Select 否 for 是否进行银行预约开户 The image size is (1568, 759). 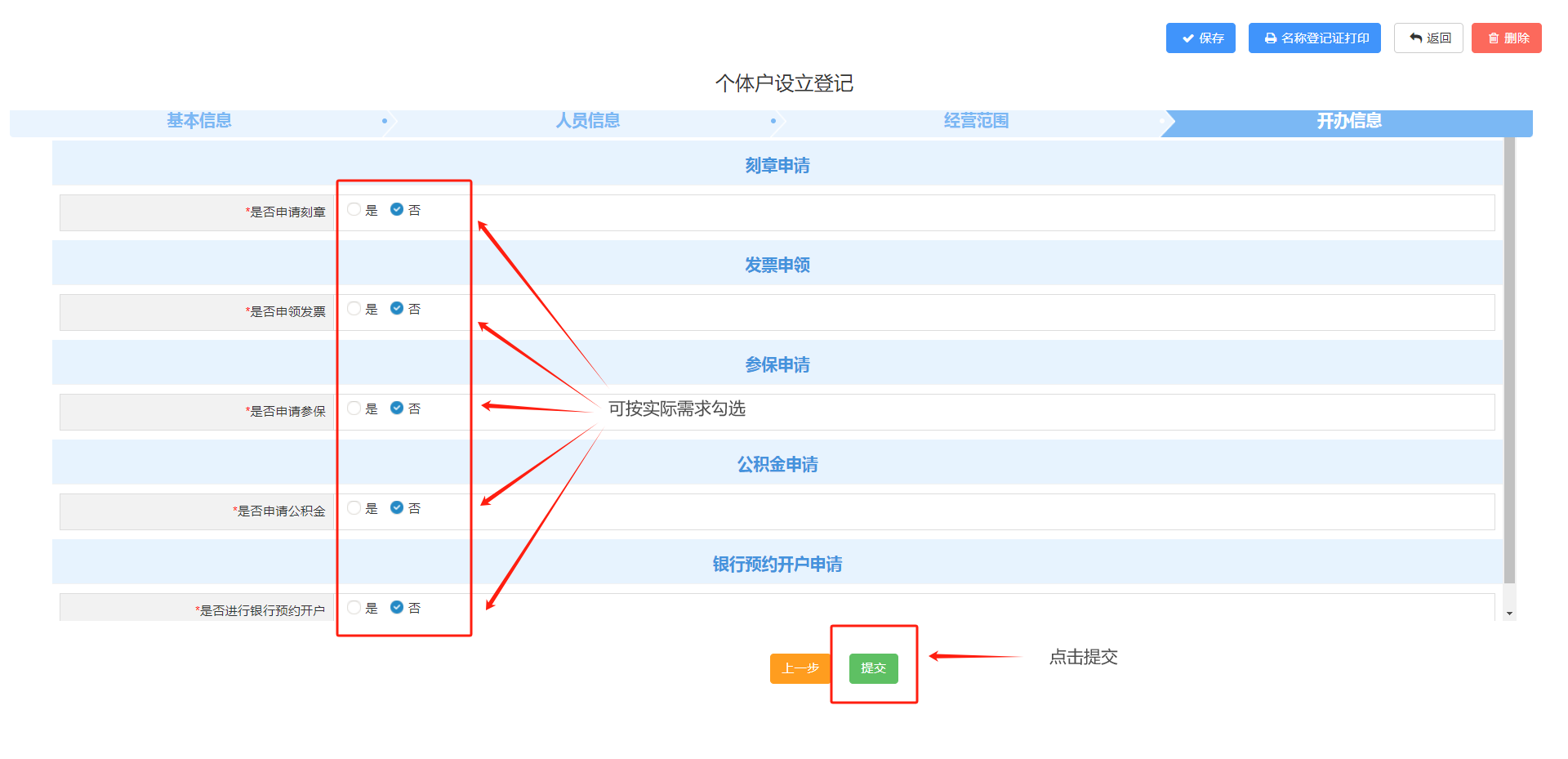tap(397, 608)
